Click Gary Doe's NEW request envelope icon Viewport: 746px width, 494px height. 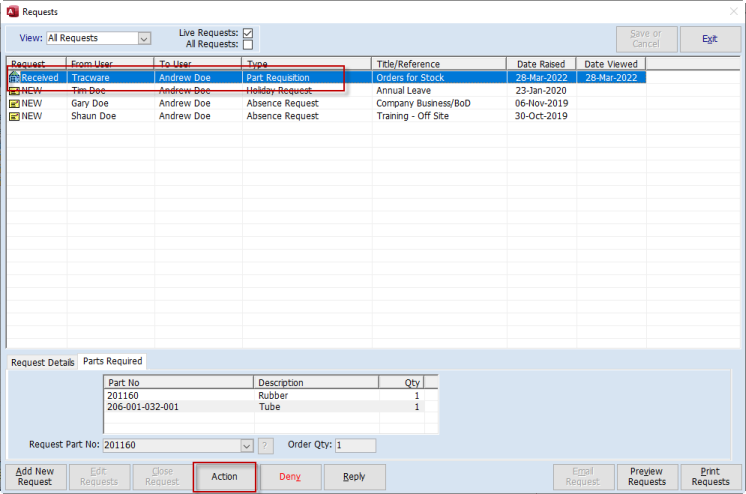click(14, 103)
